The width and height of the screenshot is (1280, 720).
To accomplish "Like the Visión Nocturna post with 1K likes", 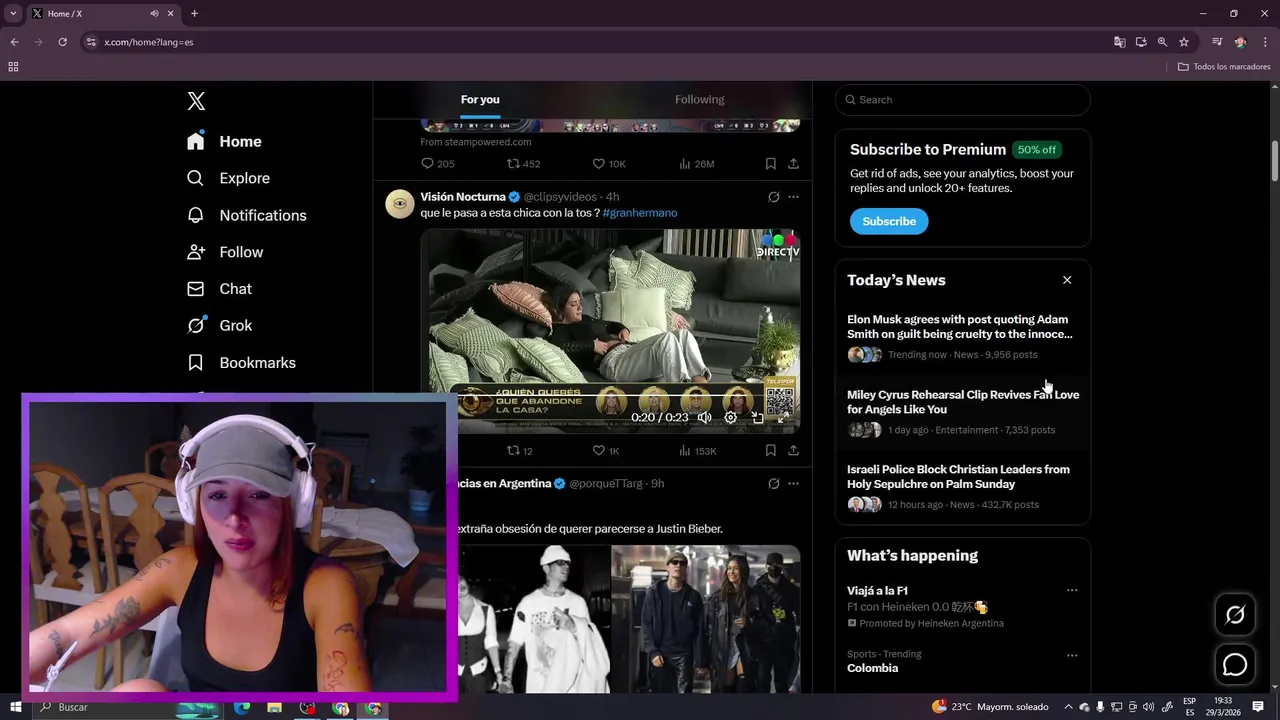I will (x=607, y=451).
